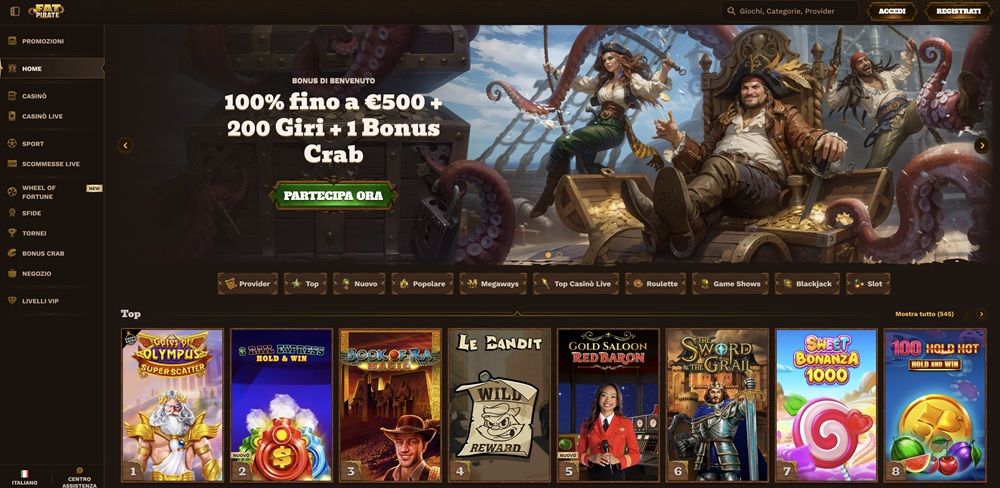
Task: Open the Mostra tutto (545) link
Action: coord(924,314)
